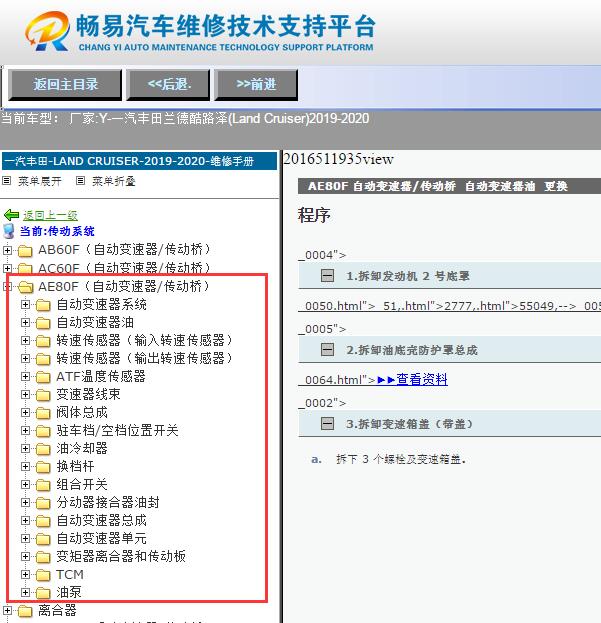Screen dimensions: 601x623
Task: Click AE80F 自动变速器油 更换 title bar
Action: (449, 186)
